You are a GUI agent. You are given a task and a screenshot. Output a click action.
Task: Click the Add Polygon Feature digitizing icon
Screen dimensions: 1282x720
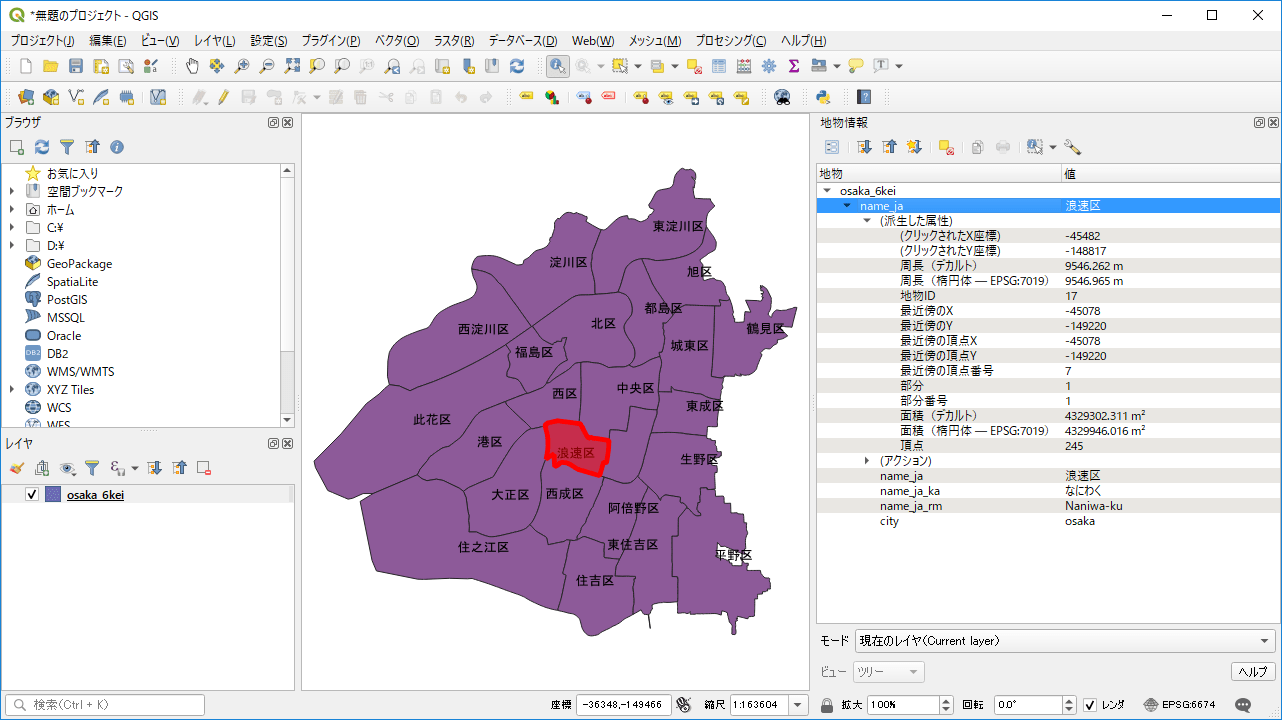point(274,97)
